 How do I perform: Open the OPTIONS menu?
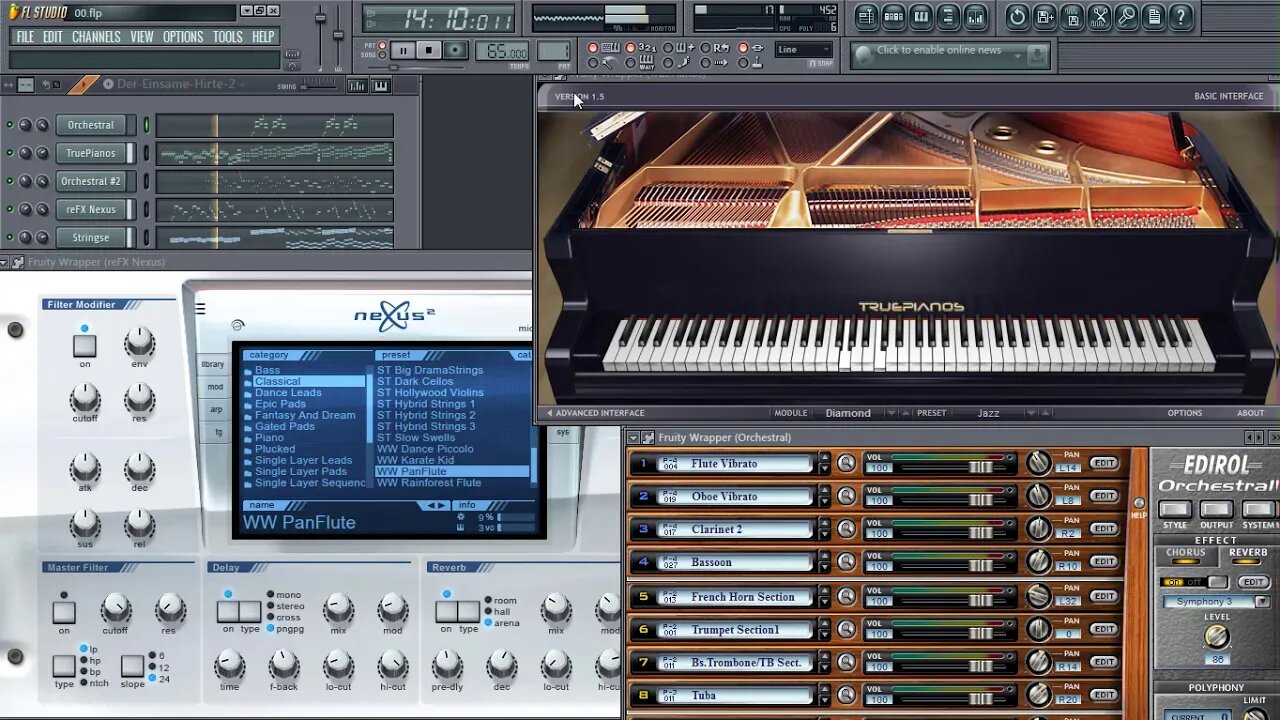(183, 37)
